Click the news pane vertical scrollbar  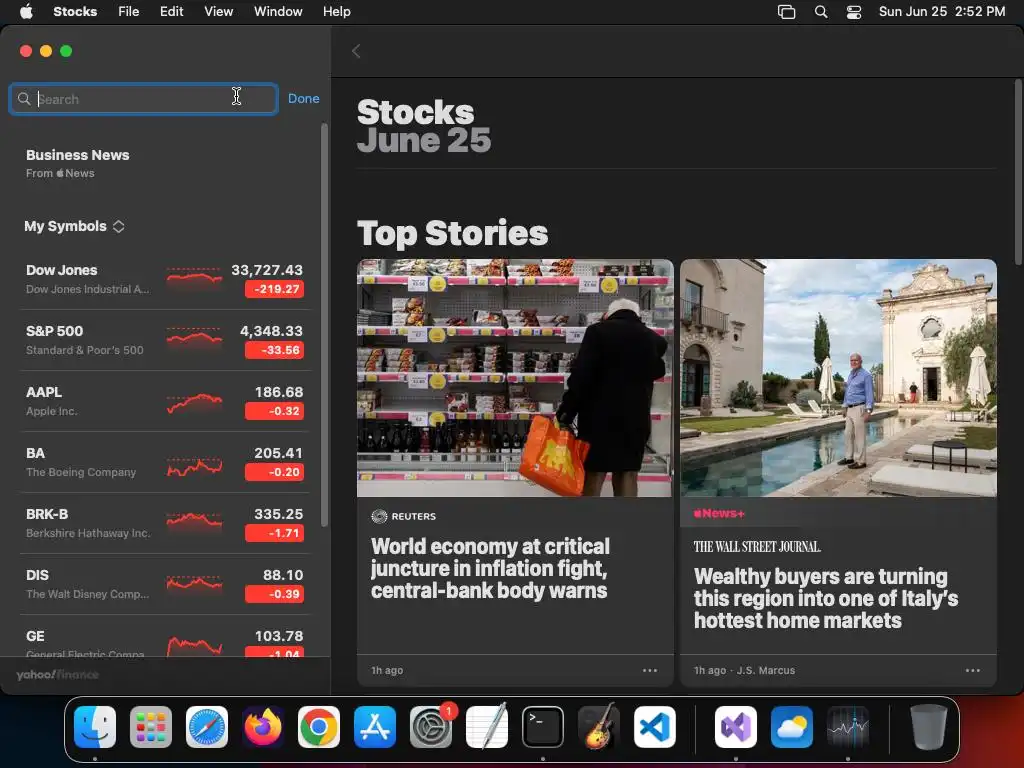[1018, 172]
